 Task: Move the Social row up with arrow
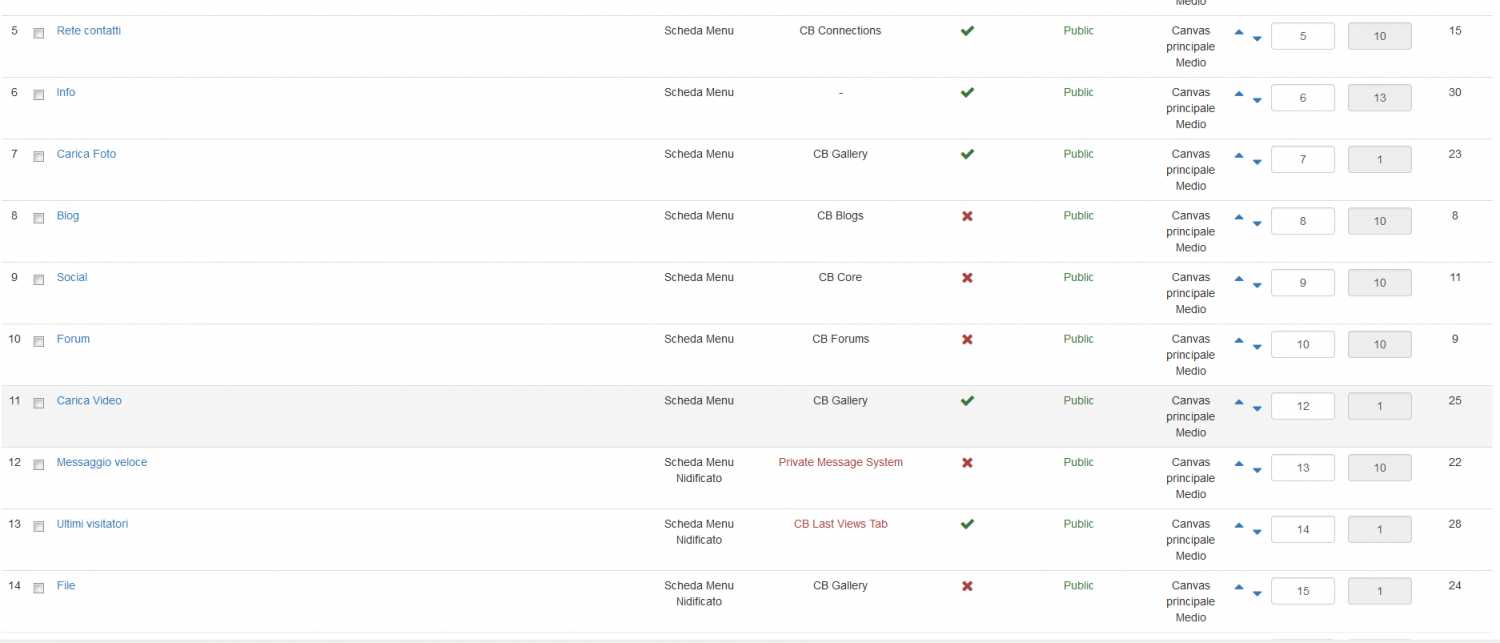click(1239, 279)
